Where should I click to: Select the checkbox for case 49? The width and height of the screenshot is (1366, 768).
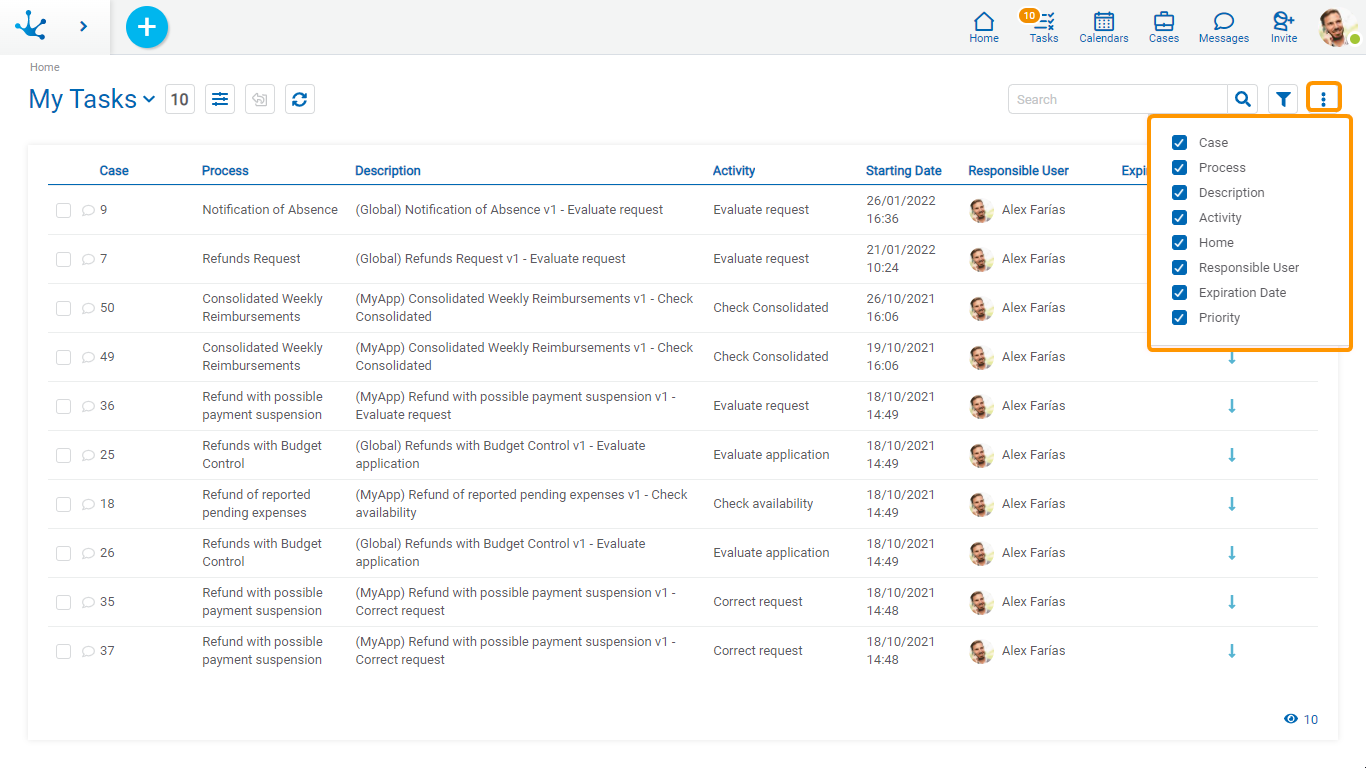point(63,357)
